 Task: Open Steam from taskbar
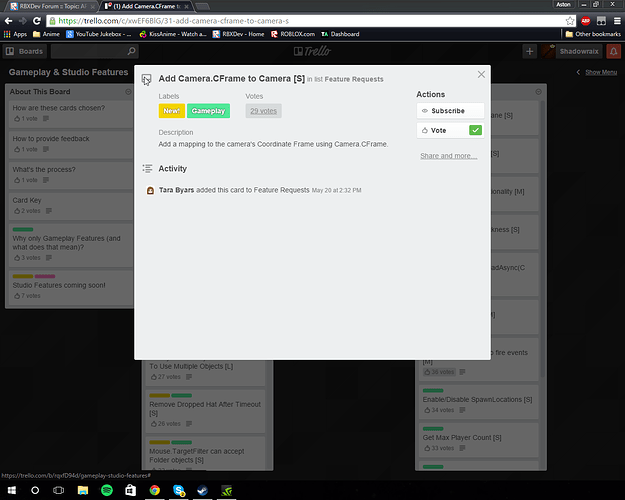(202, 490)
